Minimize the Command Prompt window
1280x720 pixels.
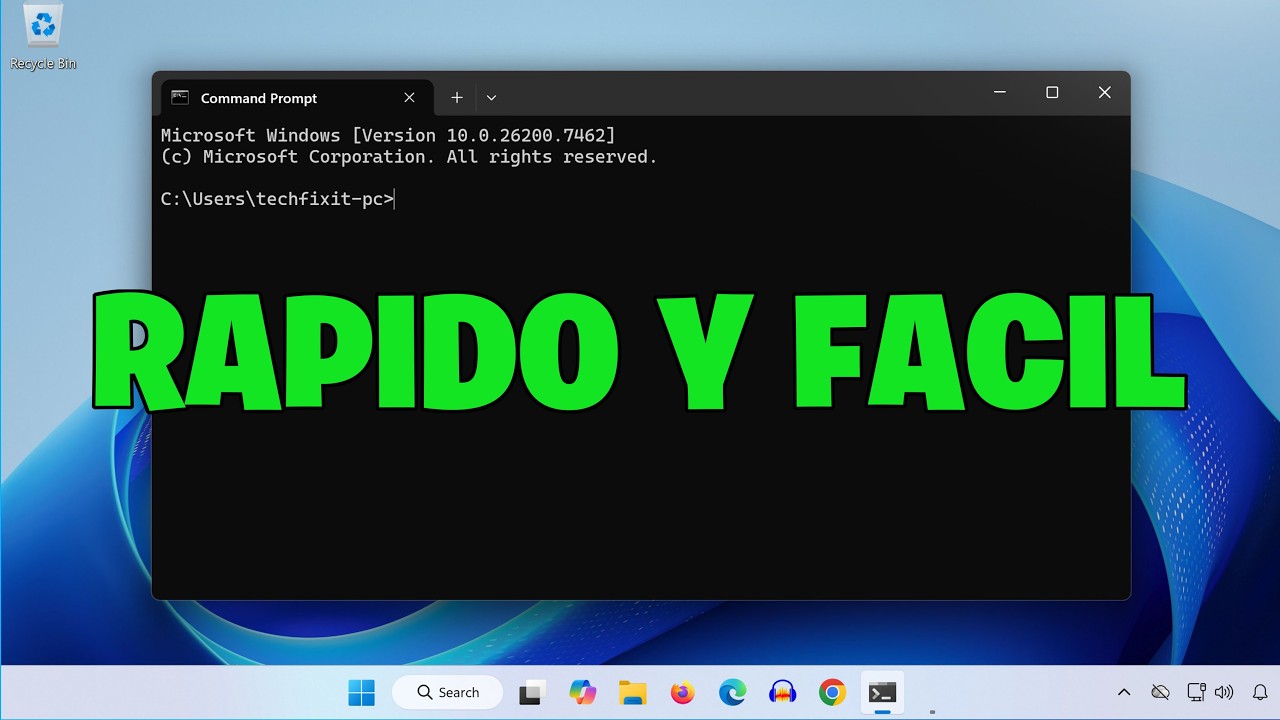coord(999,93)
